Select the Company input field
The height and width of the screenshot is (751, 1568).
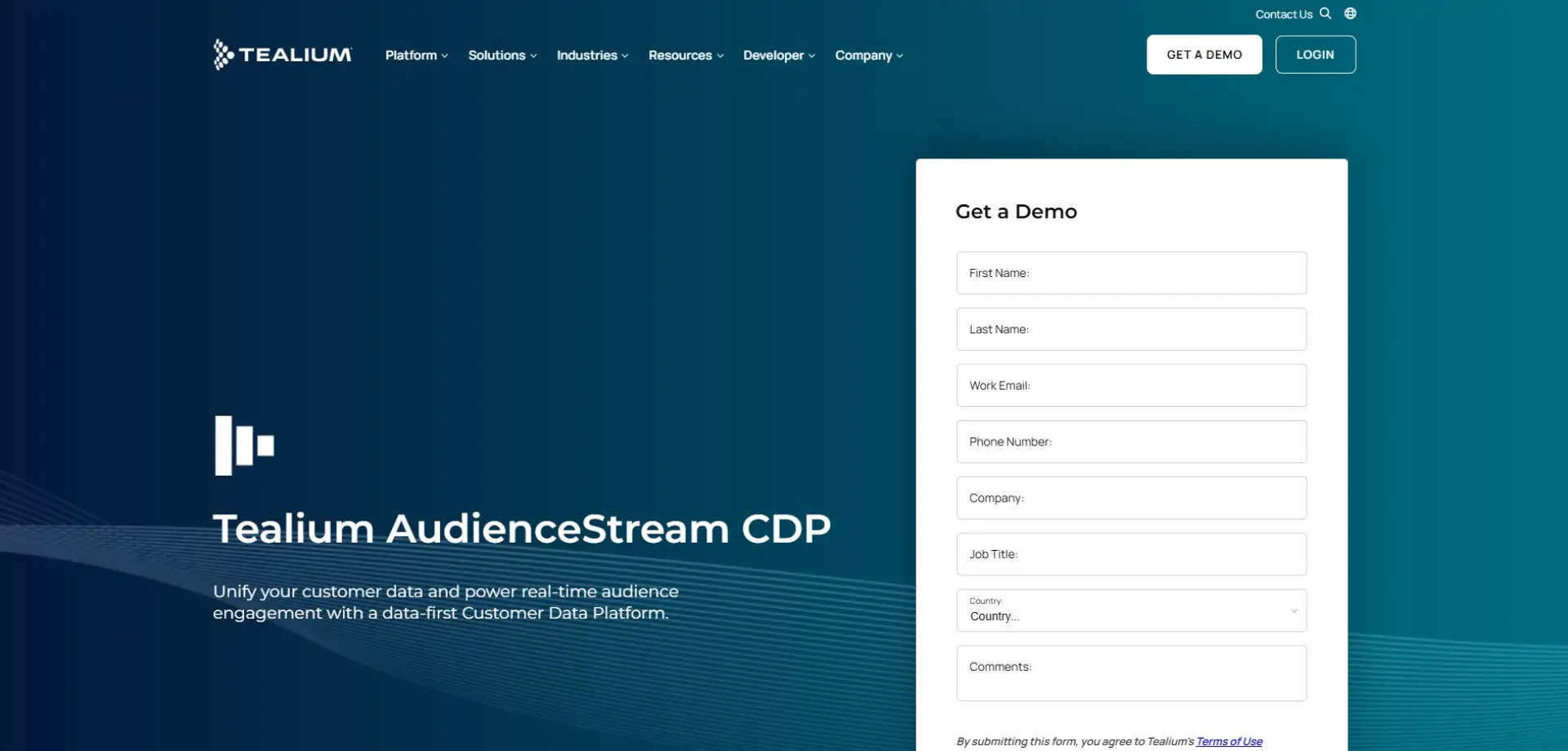pyautogui.click(x=1131, y=498)
